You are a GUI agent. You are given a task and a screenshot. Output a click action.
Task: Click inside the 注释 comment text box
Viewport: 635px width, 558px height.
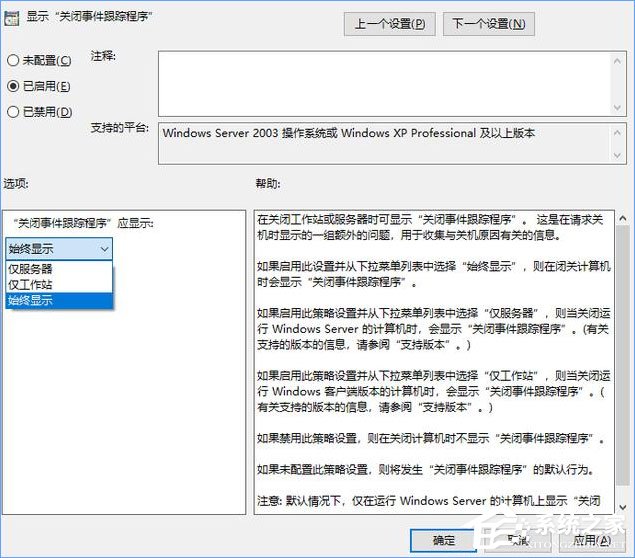click(x=384, y=83)
